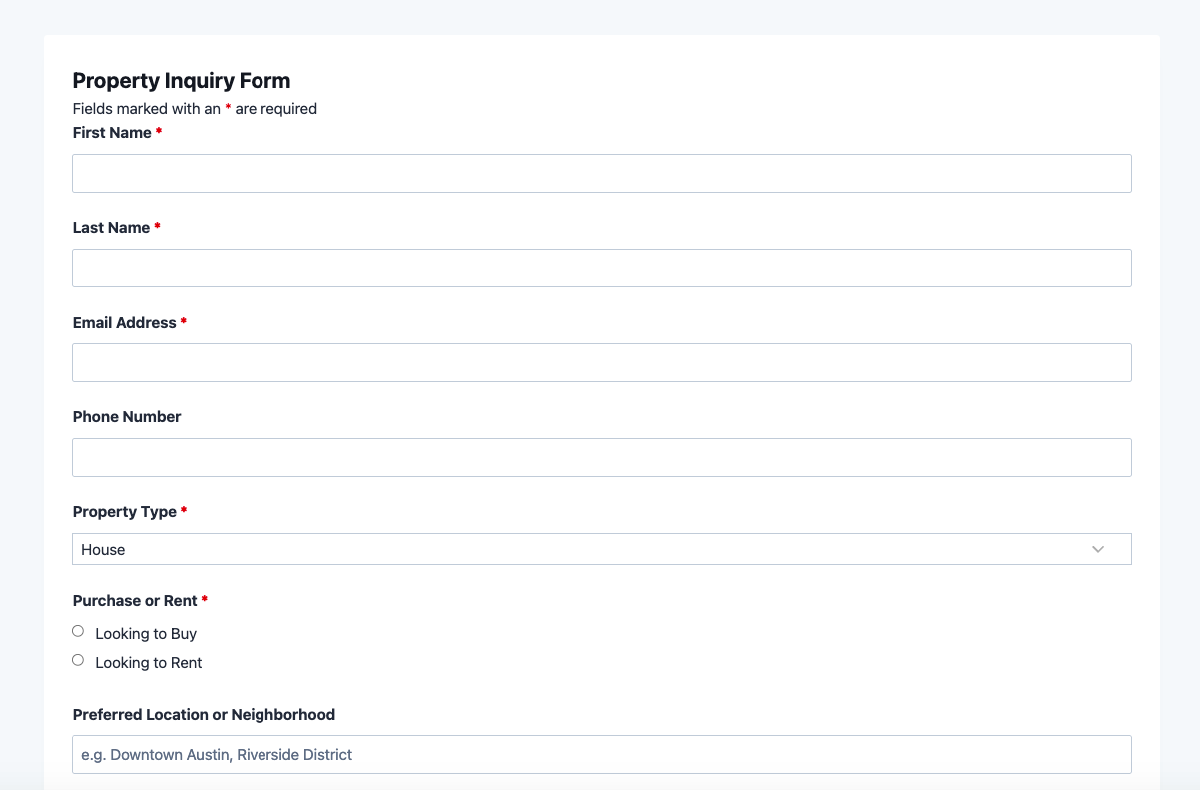Choose the Looking to Rent radio button
Screen dimensions: 1200x790
[78, 660]
